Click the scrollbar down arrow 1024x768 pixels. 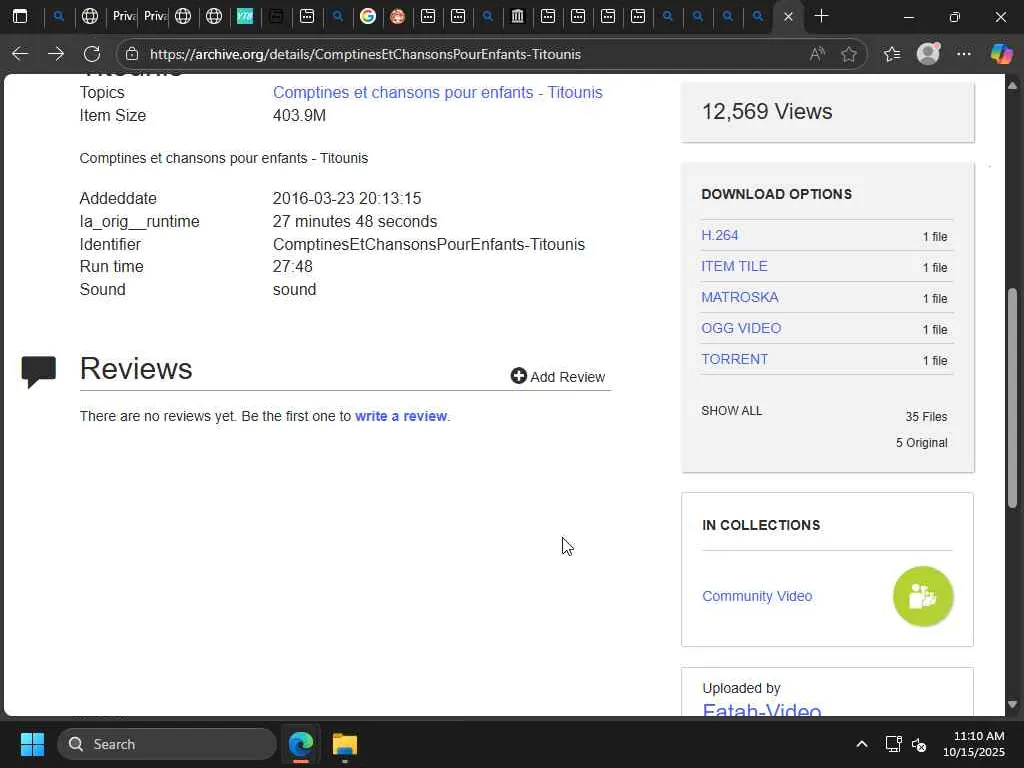click(x=1012, y=705)
